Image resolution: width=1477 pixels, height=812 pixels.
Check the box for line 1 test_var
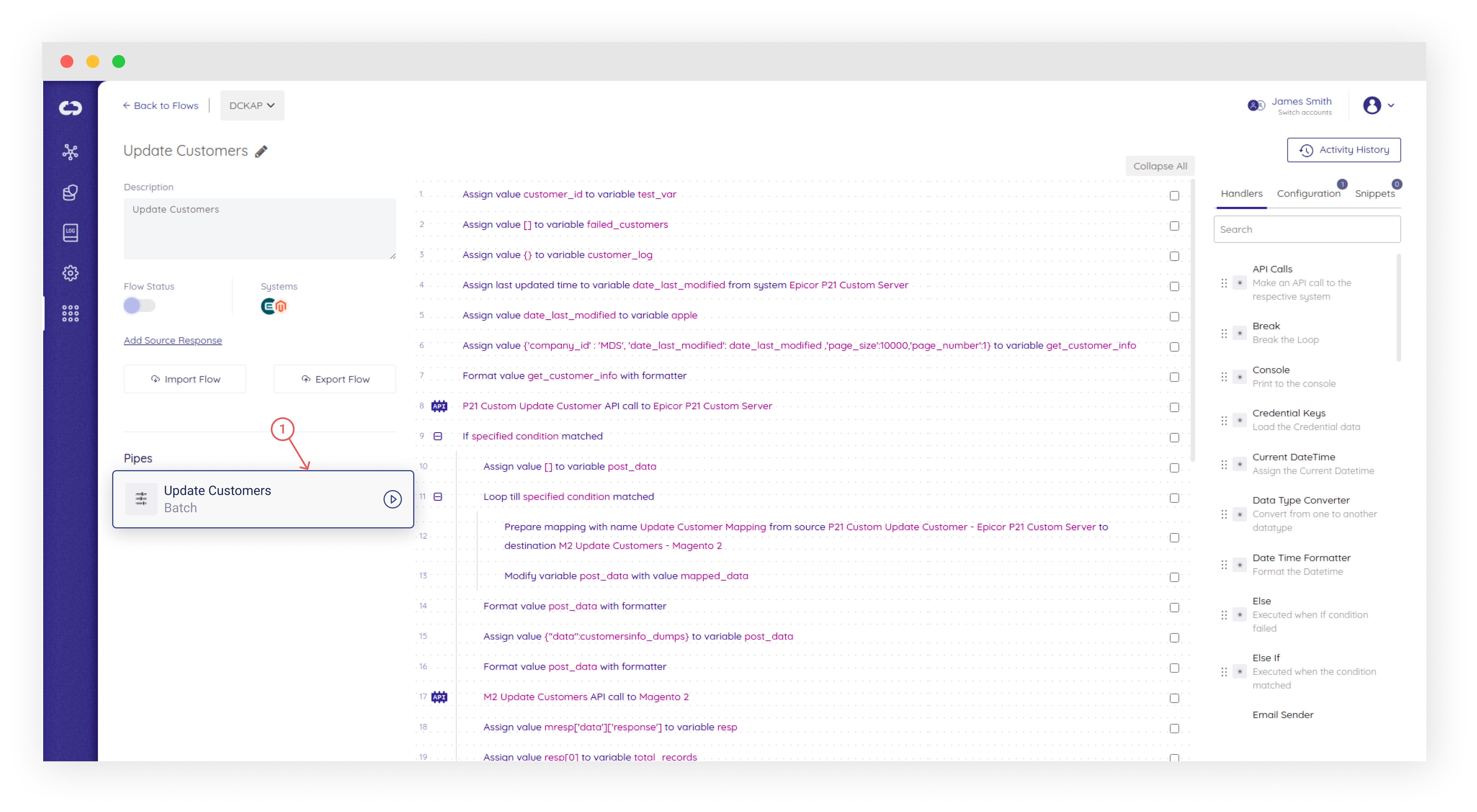[1174, 196]
